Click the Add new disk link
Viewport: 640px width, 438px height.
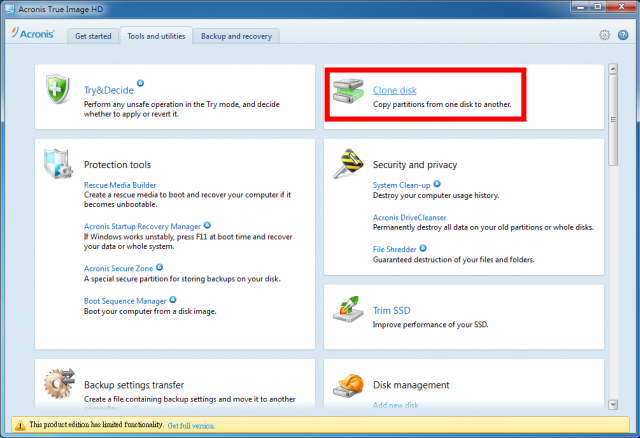point(396,405)
